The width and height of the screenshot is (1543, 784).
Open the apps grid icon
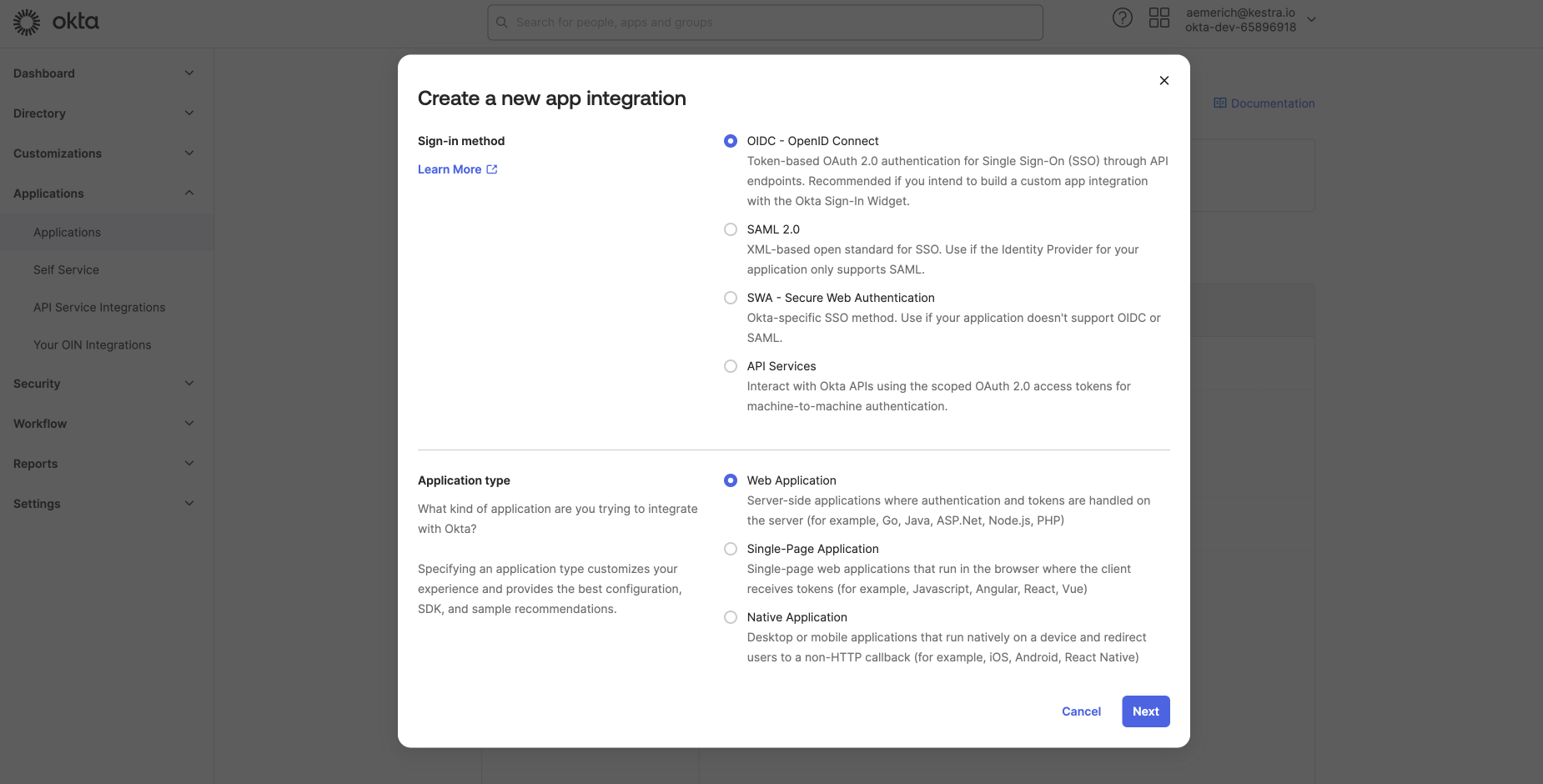(x=1159, y=18)
